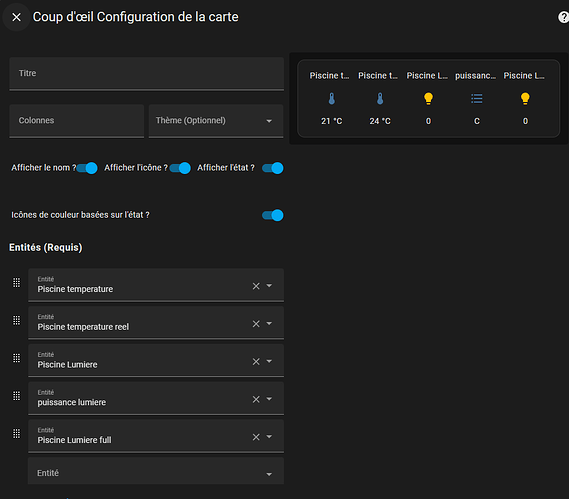Viewport: 569px width, 499px height.
Task: Toggle Afficher le nom switch
Action: [87, 168]
